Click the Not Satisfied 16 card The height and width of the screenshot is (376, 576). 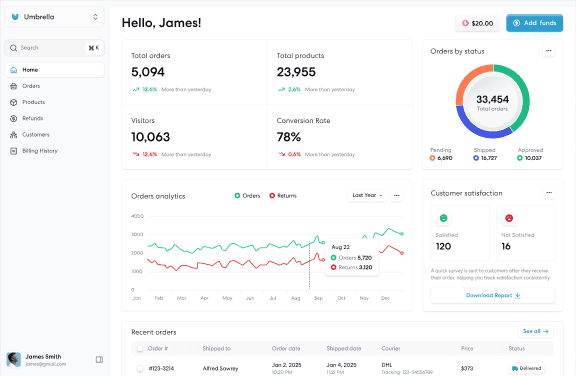pos(526,233)
